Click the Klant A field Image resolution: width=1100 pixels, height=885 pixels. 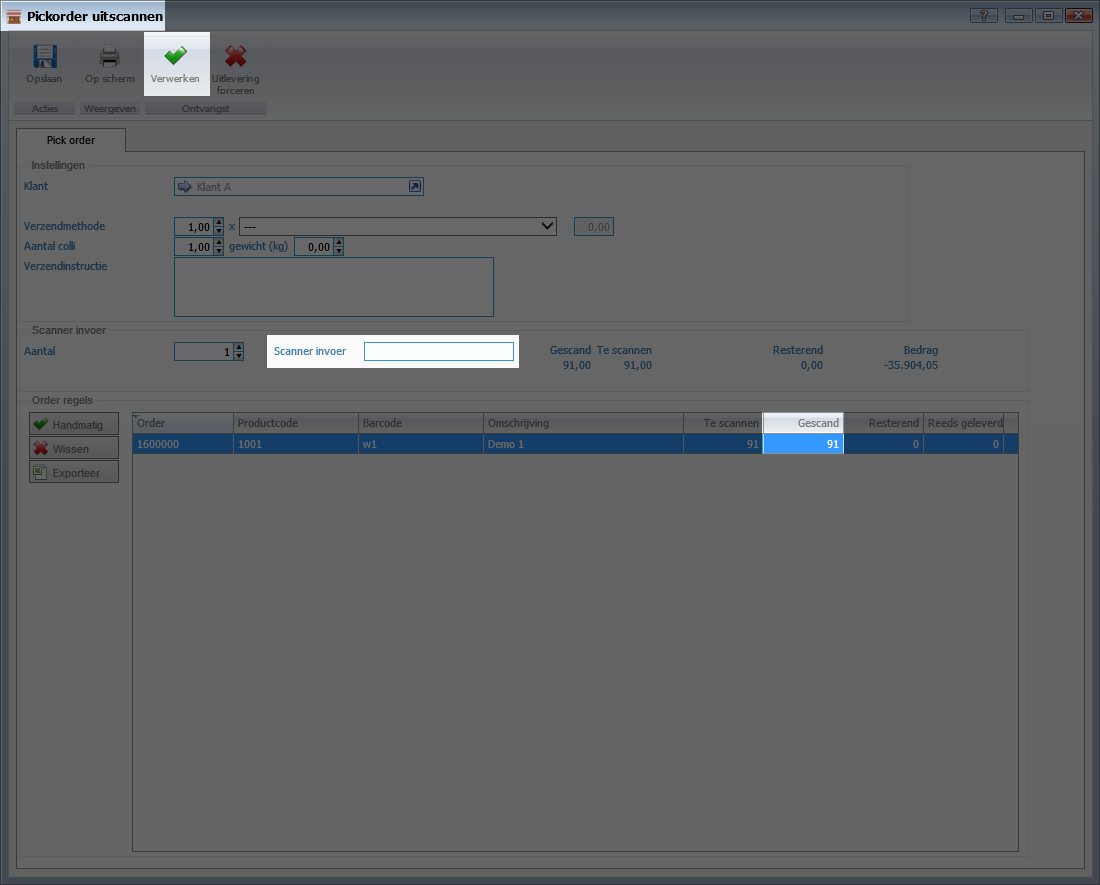[290, 187]
